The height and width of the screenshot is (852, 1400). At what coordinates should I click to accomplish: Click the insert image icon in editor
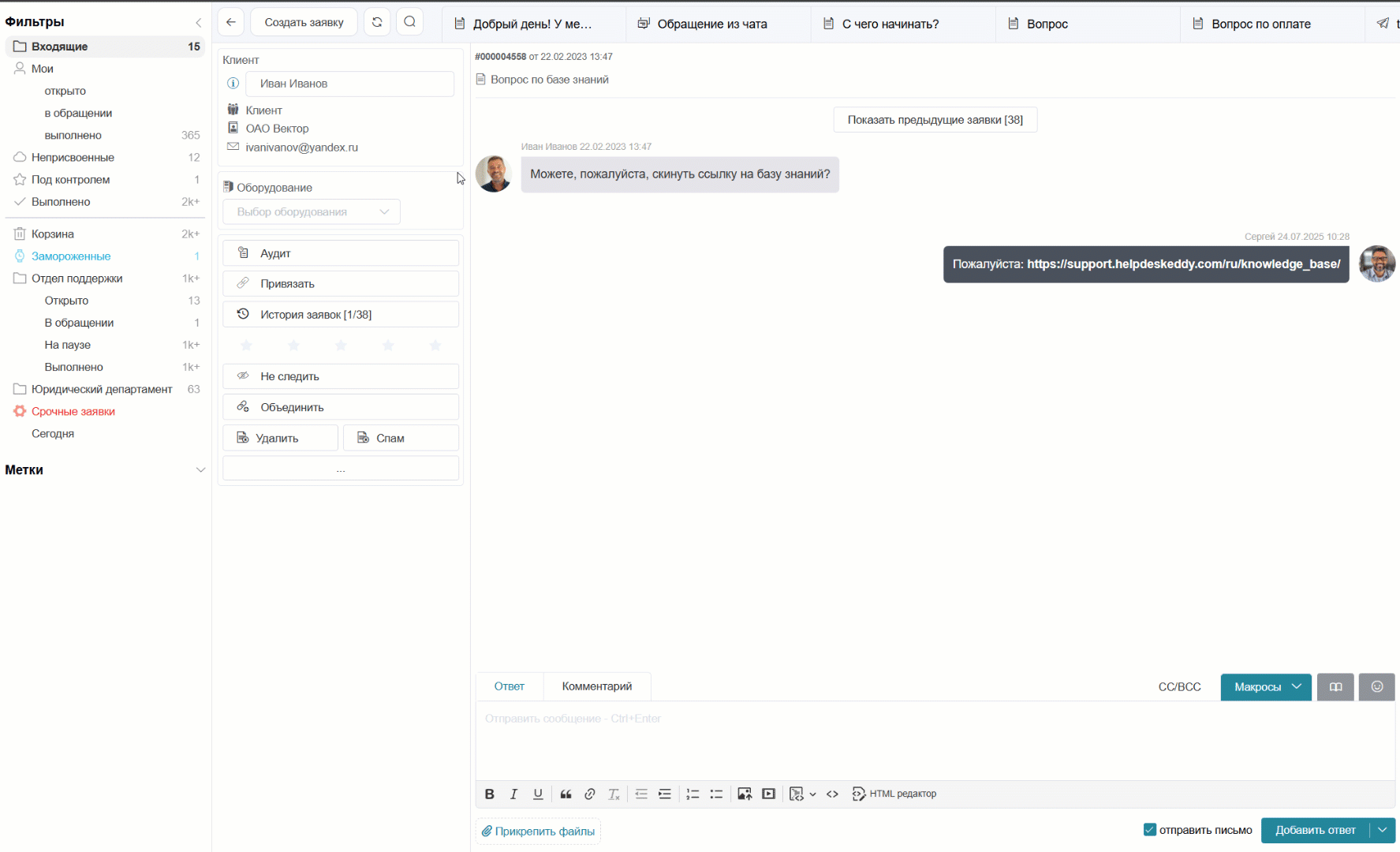coord(744,794)
